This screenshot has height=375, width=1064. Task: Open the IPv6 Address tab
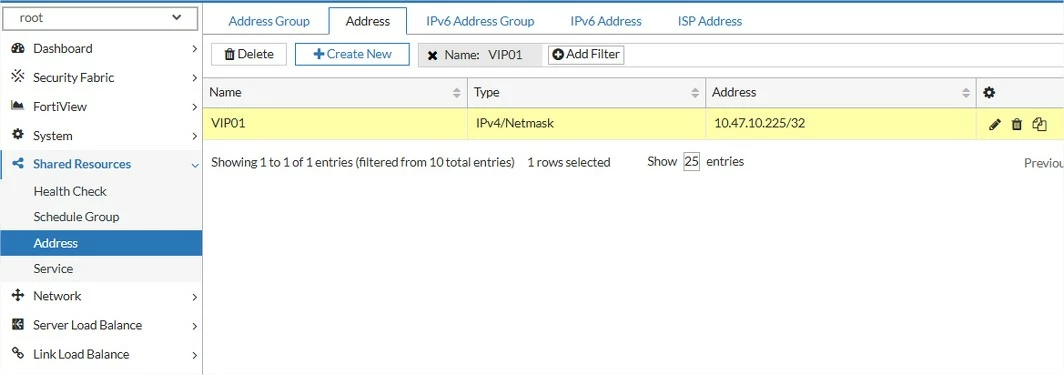tap(605, 21)
